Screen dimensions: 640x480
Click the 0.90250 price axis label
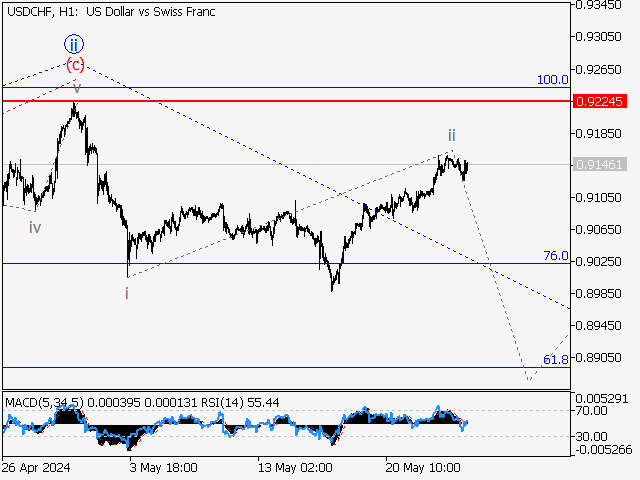click(x=598, y=261)
